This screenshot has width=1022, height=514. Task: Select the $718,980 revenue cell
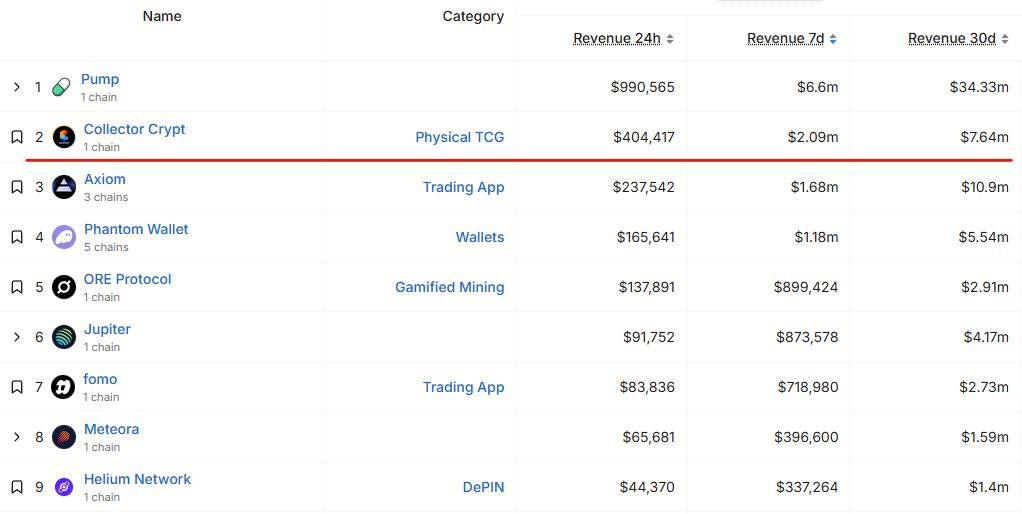pos(808,387)
